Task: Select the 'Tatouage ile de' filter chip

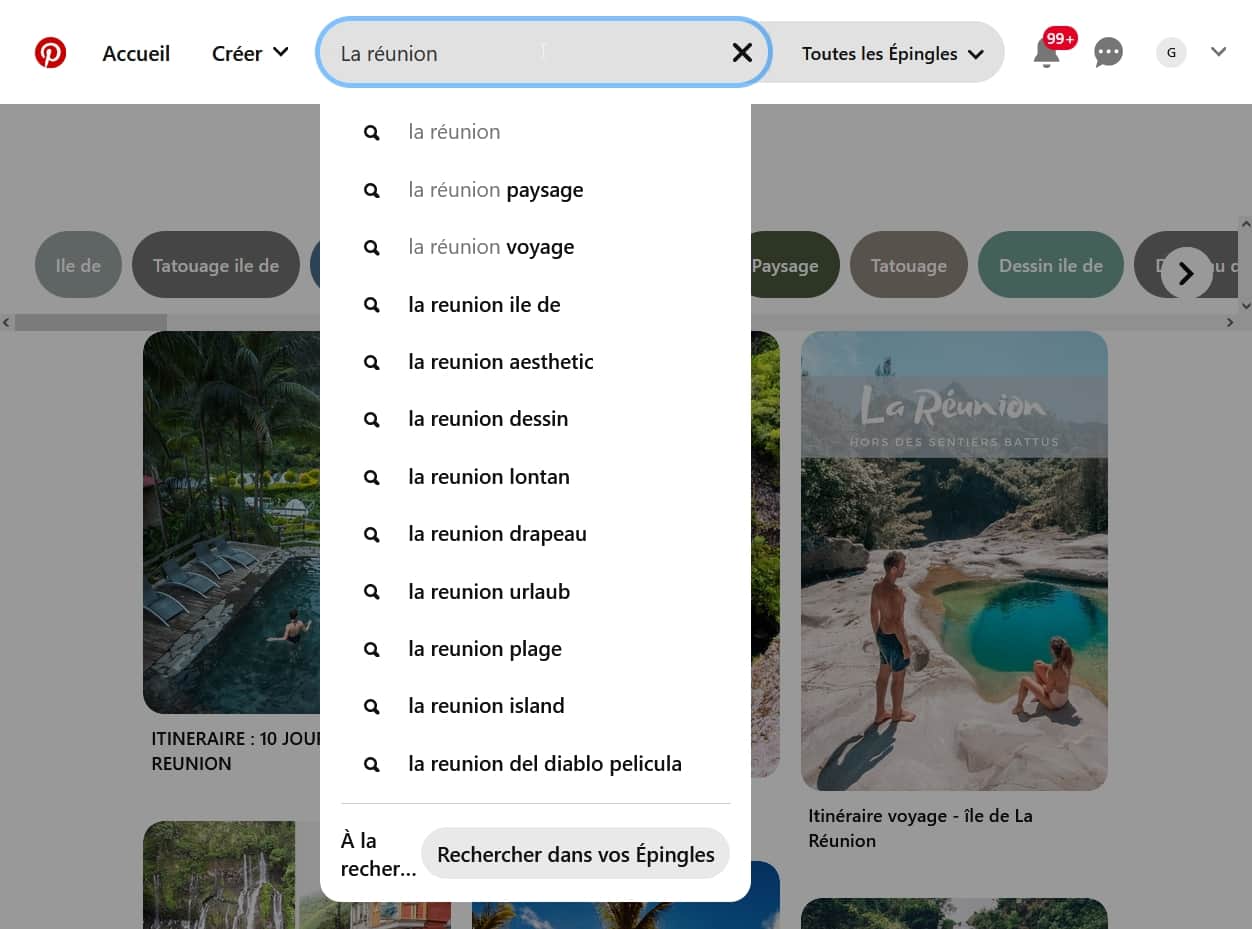Action: click(215, 265)
